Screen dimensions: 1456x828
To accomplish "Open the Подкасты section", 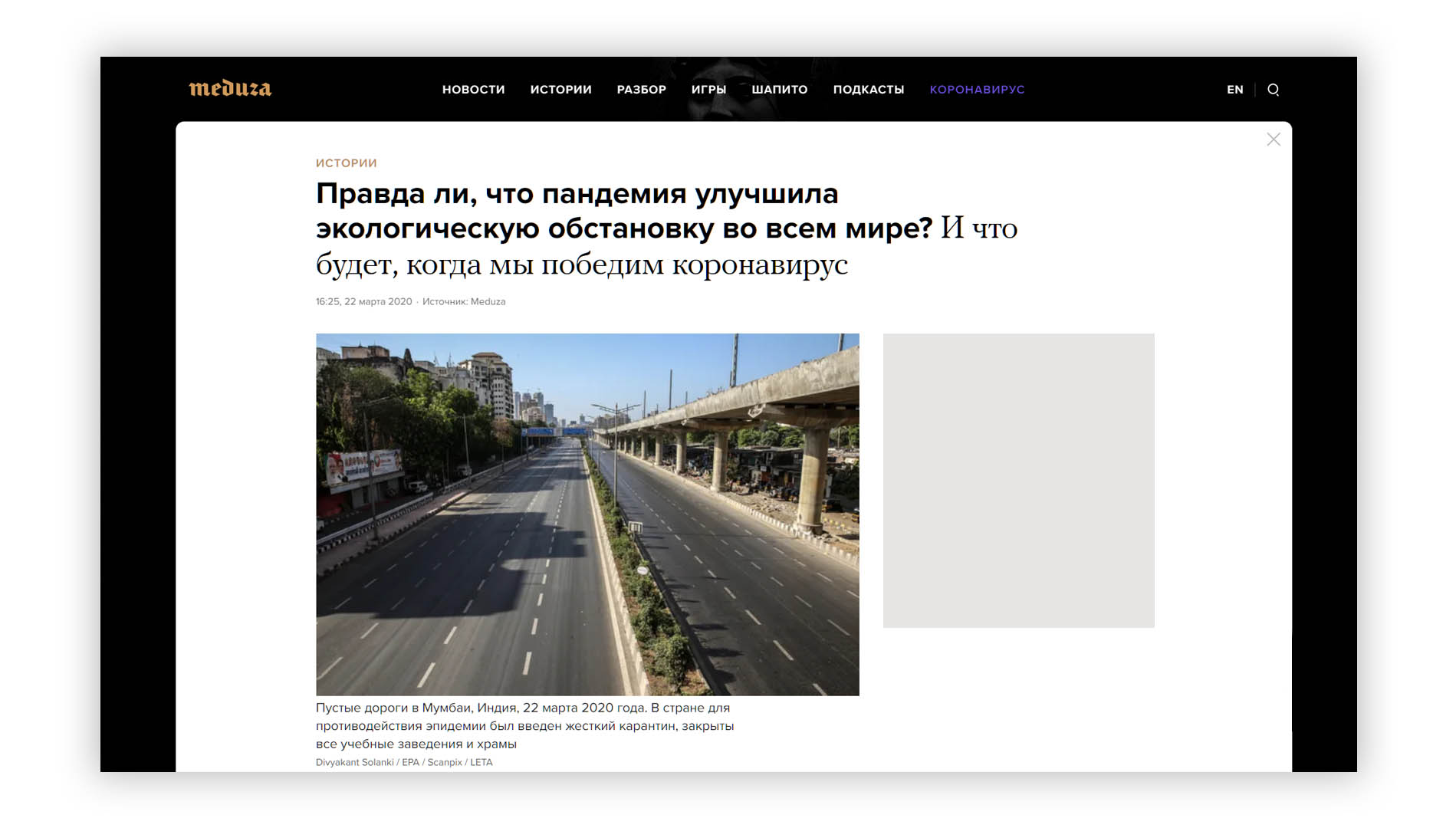I will [868, 90].
